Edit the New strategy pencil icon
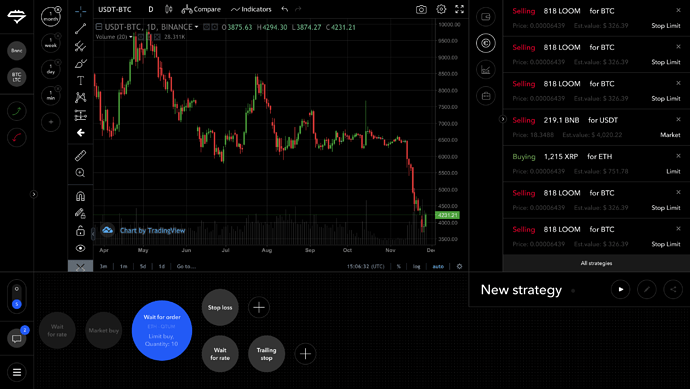 647,290
